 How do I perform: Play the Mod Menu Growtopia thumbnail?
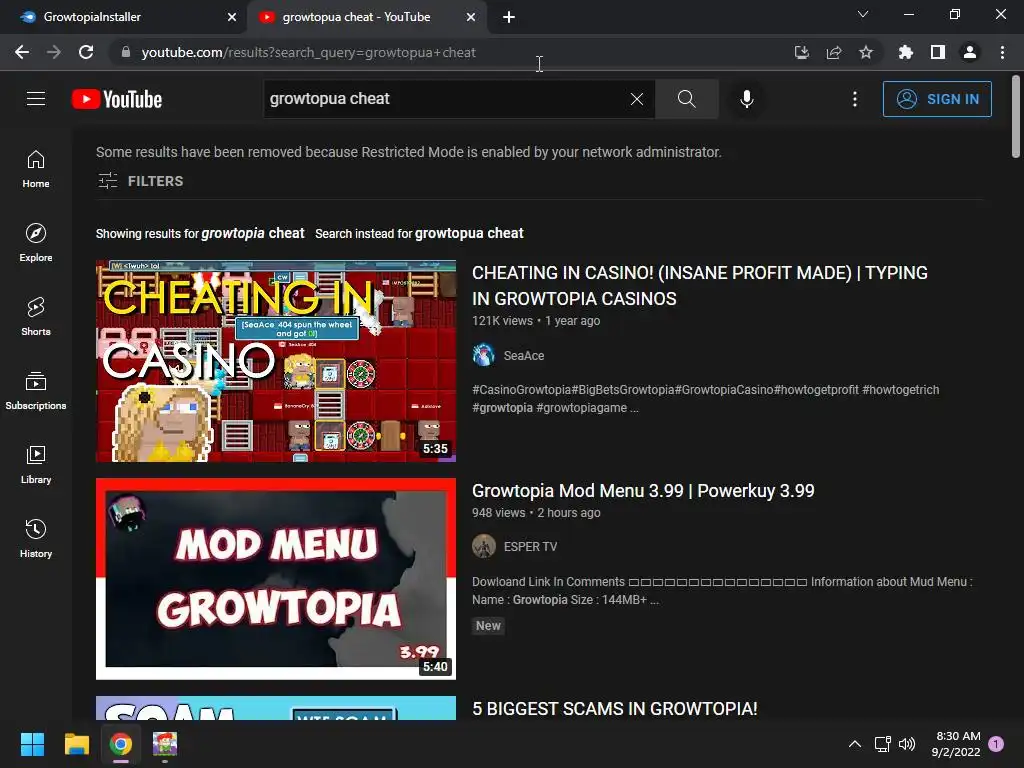pos(276,579)
